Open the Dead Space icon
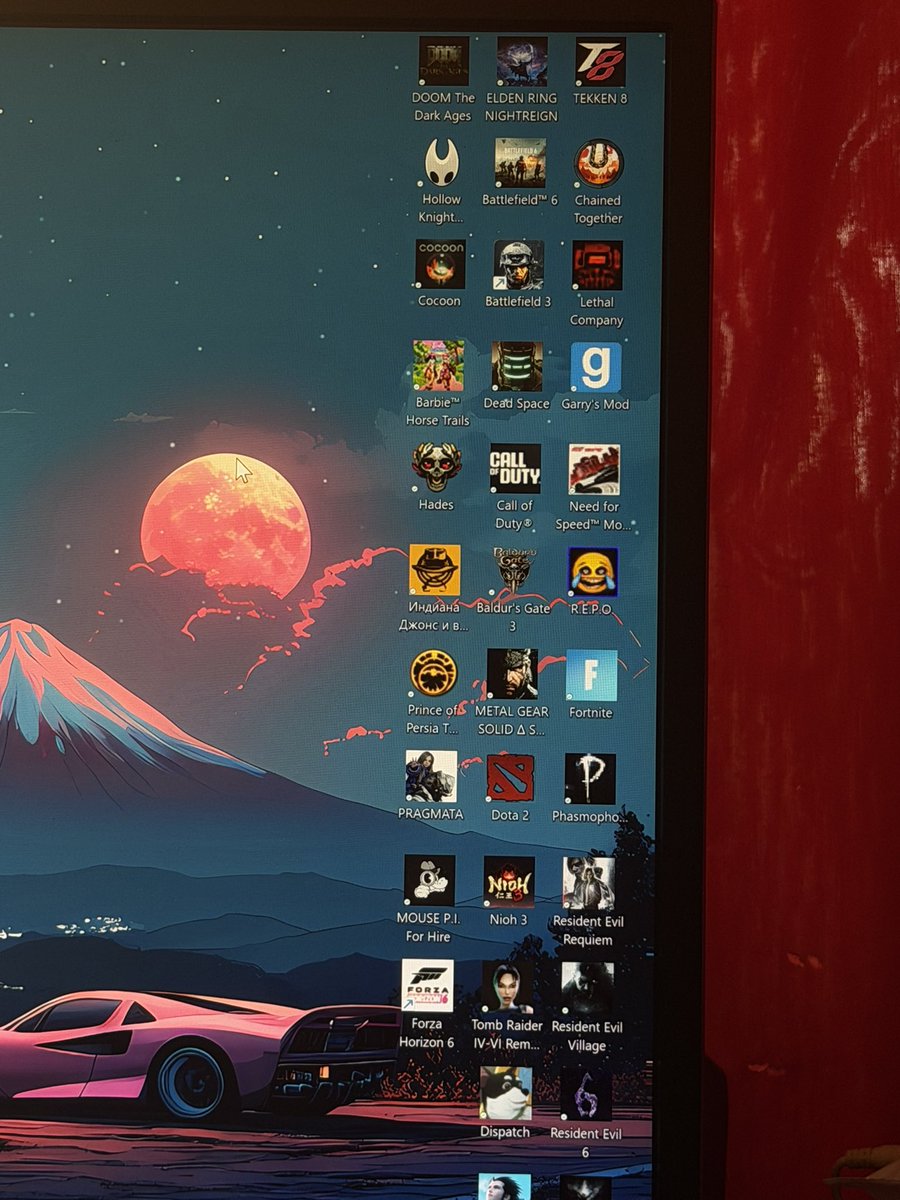This screenshot has width=900, height=1200. (517, 367)
